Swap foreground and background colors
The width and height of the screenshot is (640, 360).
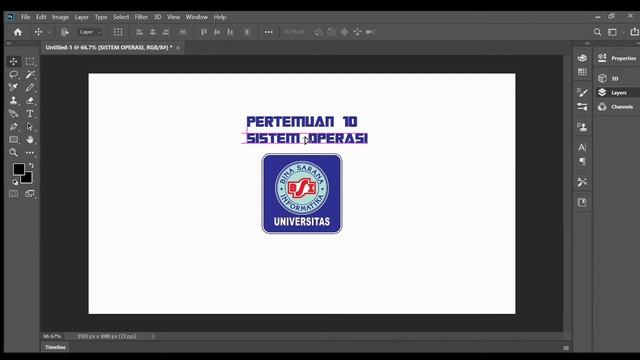pos(31,165)
